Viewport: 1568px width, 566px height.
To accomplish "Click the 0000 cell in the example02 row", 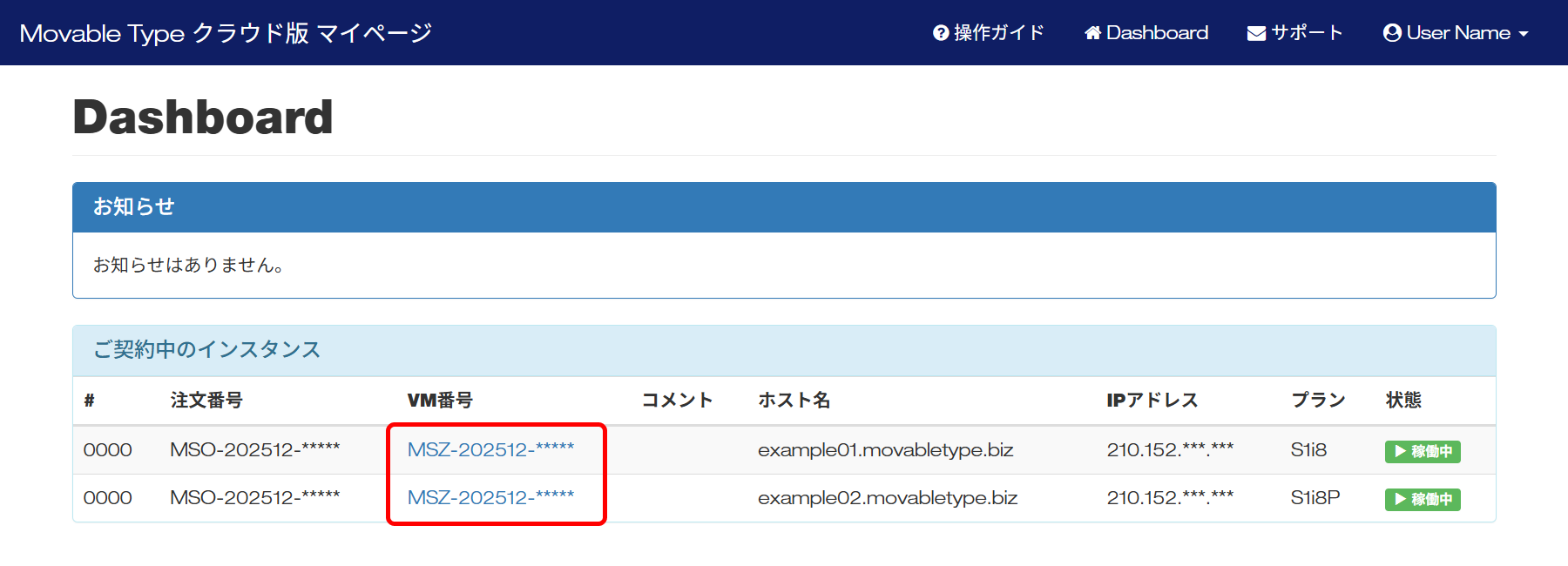I will [x=108, y=498].
